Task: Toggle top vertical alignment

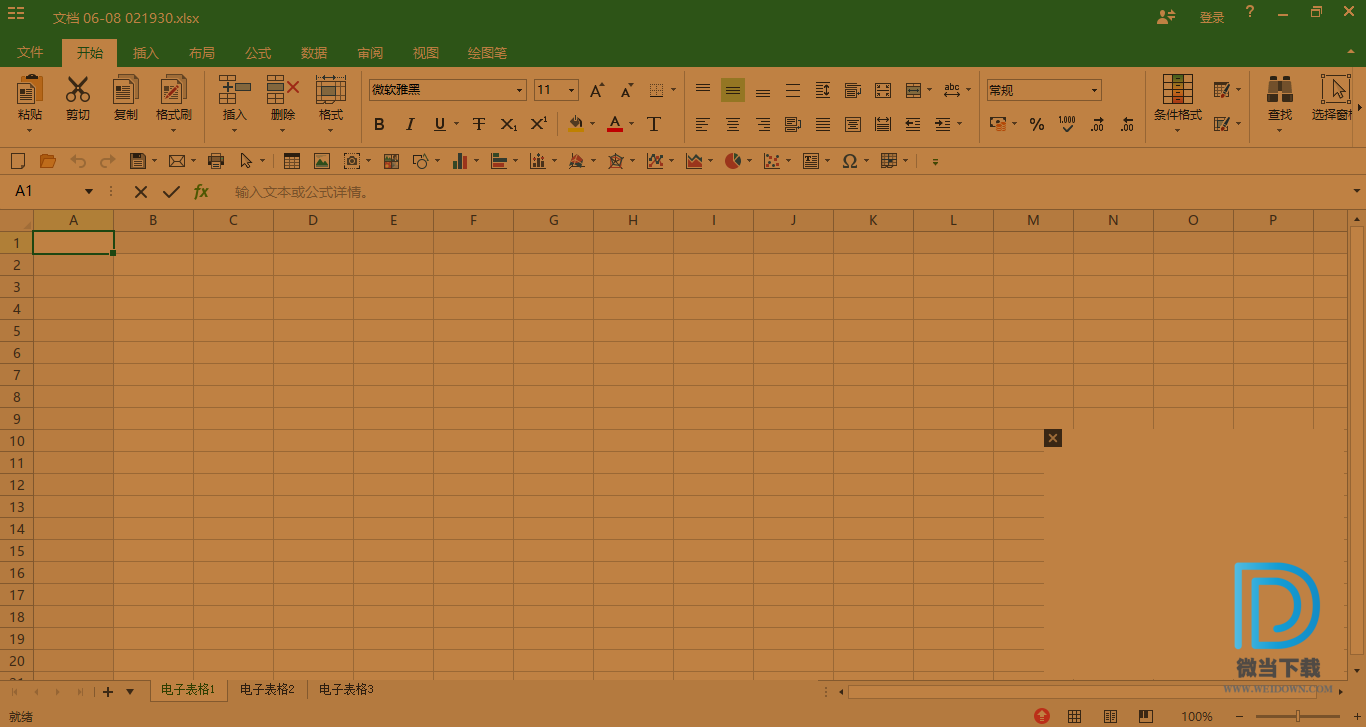Action: point(703,90)
